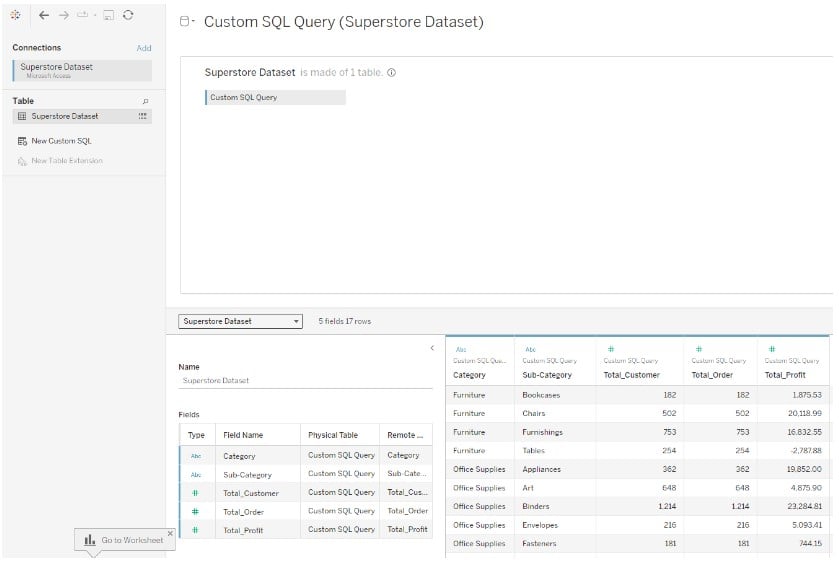
Task: Go forward with the right arrow icon
Action: (x=64, y=15)
